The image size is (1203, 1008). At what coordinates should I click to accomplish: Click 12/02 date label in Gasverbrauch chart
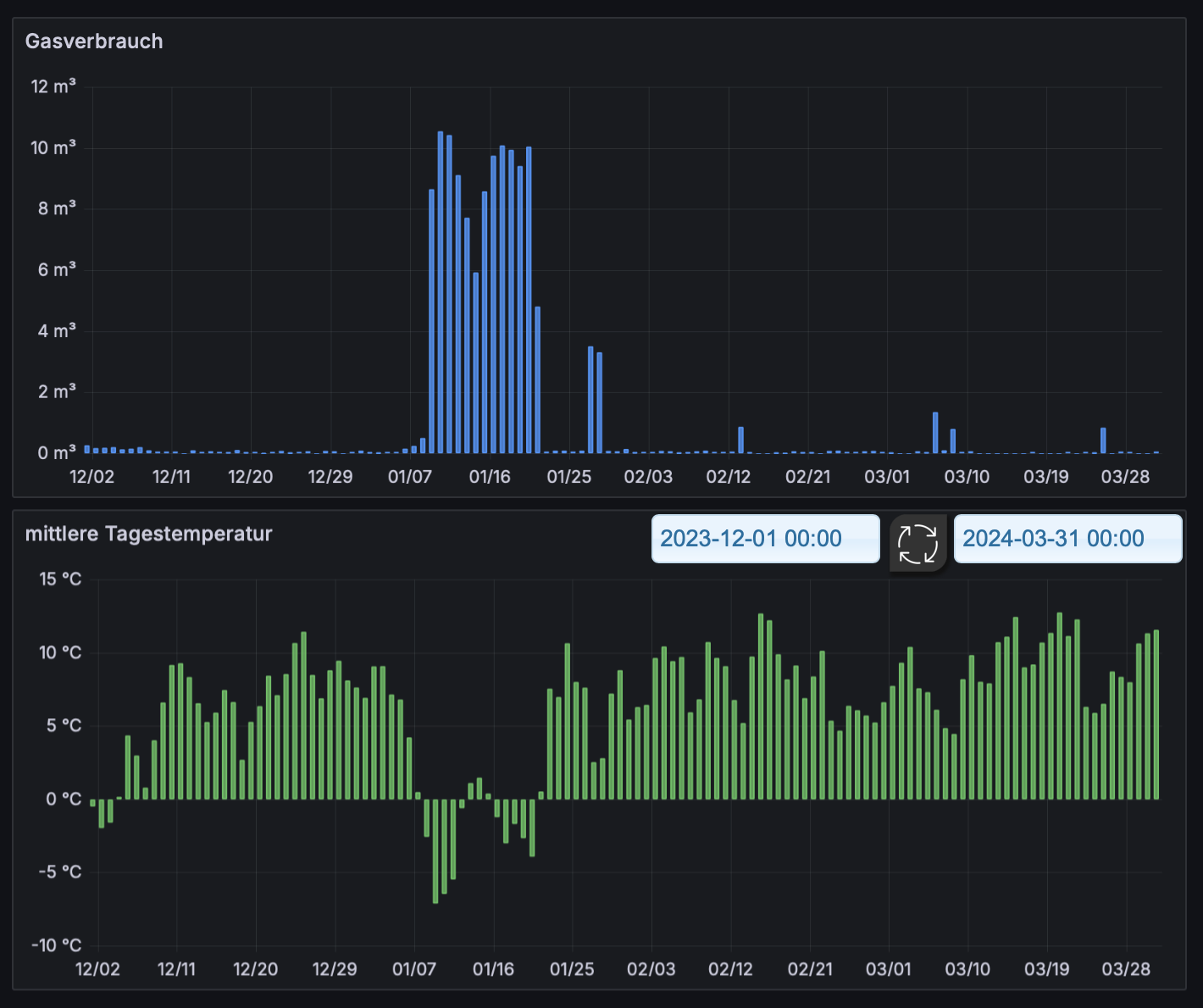(x=91, y=477)
